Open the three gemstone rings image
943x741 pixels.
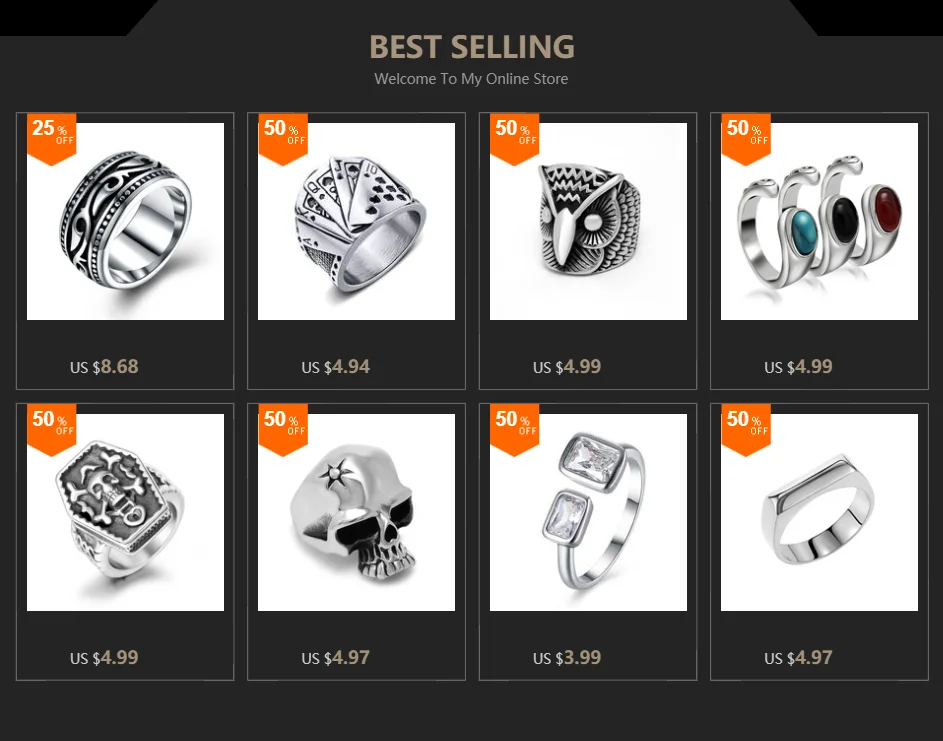click(819, 221)
